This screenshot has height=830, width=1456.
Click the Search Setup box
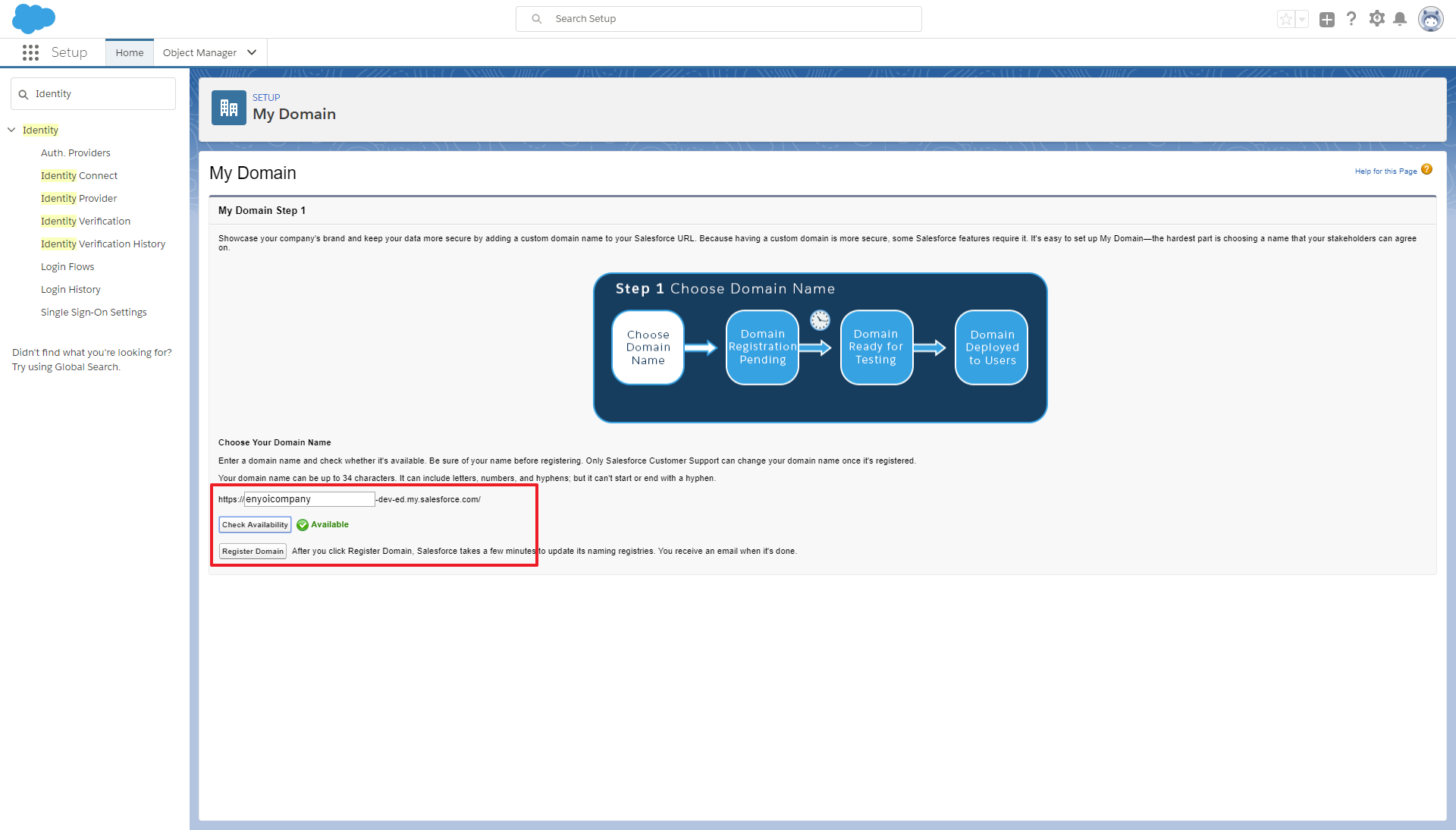point(719,19)
